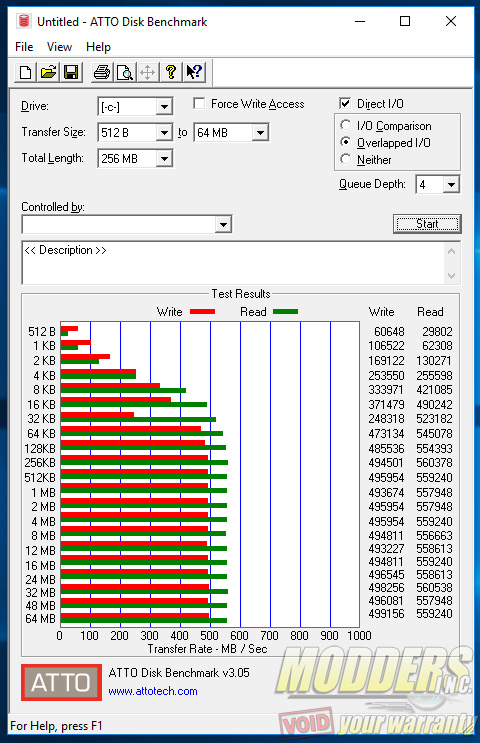480x743 pixels.
Task: Click the green Read legend swatch
Action: [x=285, y=312]
